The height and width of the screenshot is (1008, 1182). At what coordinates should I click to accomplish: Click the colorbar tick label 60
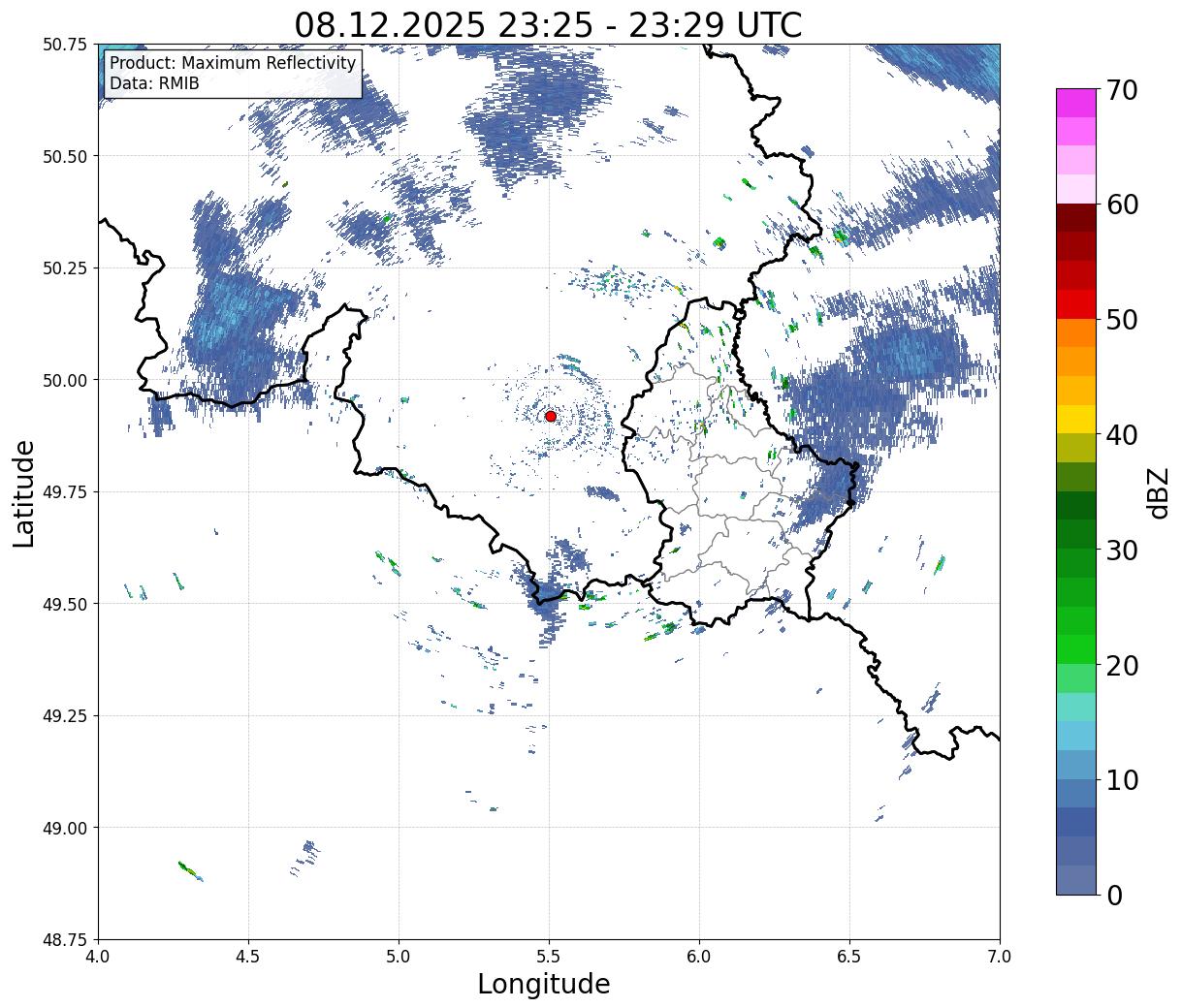click(x=1122, y=205)
